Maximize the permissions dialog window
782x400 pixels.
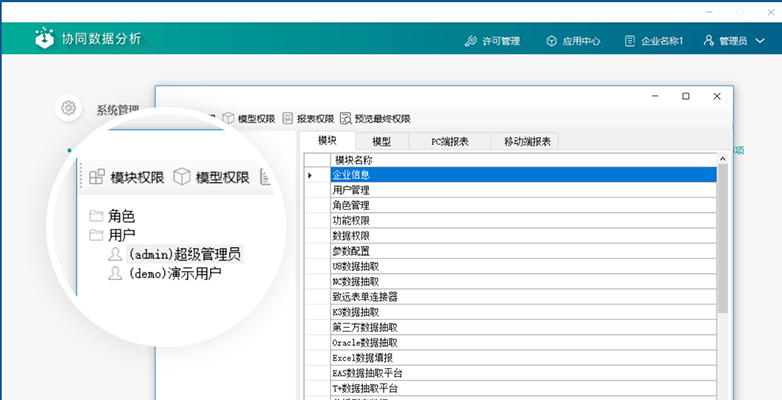(685, 97)
